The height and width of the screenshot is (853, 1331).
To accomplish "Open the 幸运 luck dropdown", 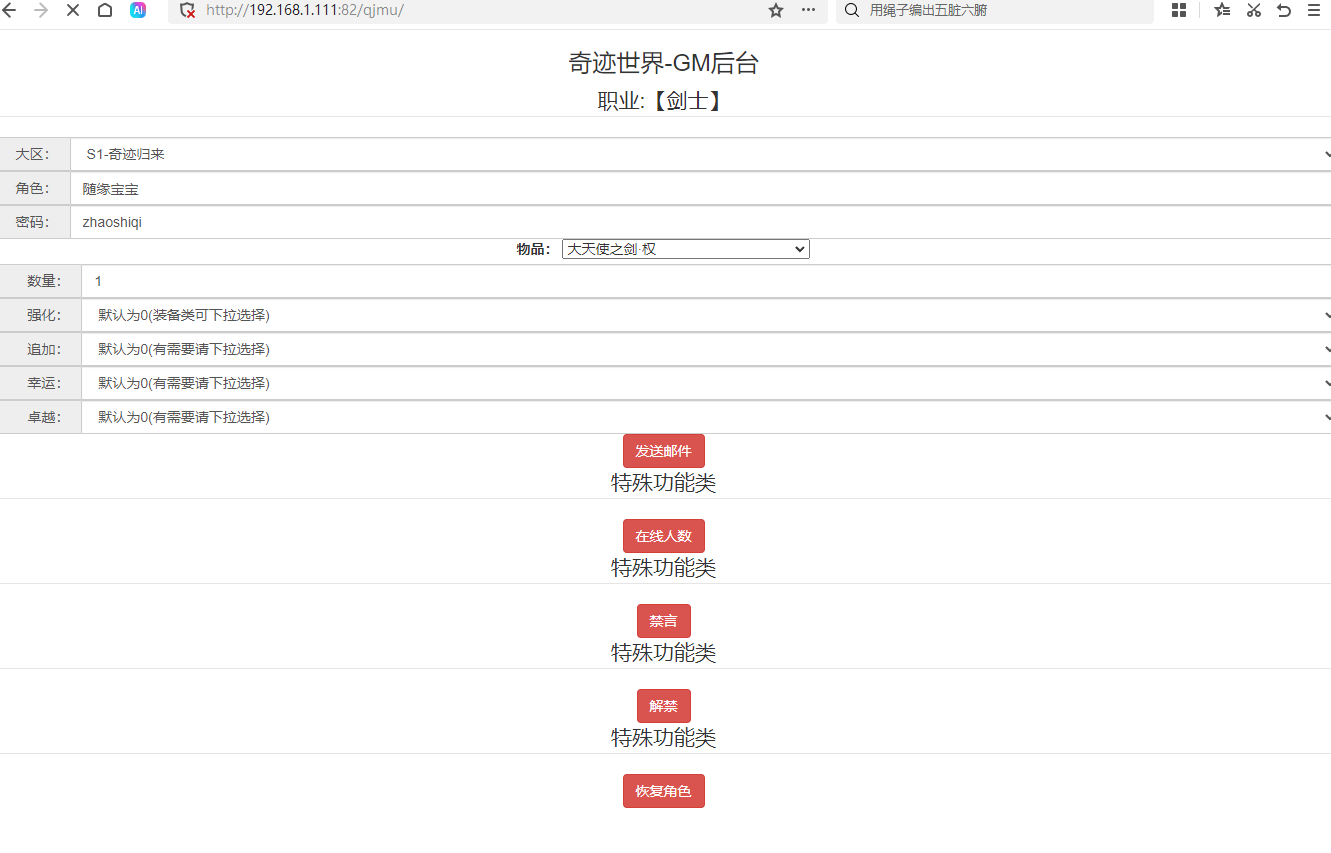I will (705, 384).
